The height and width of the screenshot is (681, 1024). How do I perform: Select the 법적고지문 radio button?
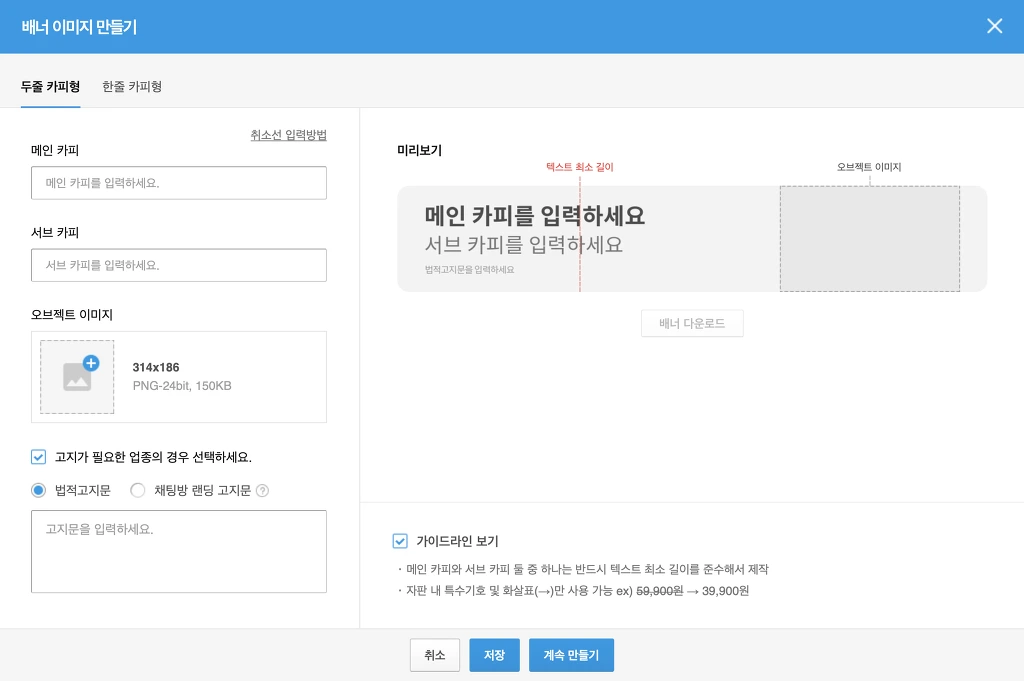(x=38, y=490)
